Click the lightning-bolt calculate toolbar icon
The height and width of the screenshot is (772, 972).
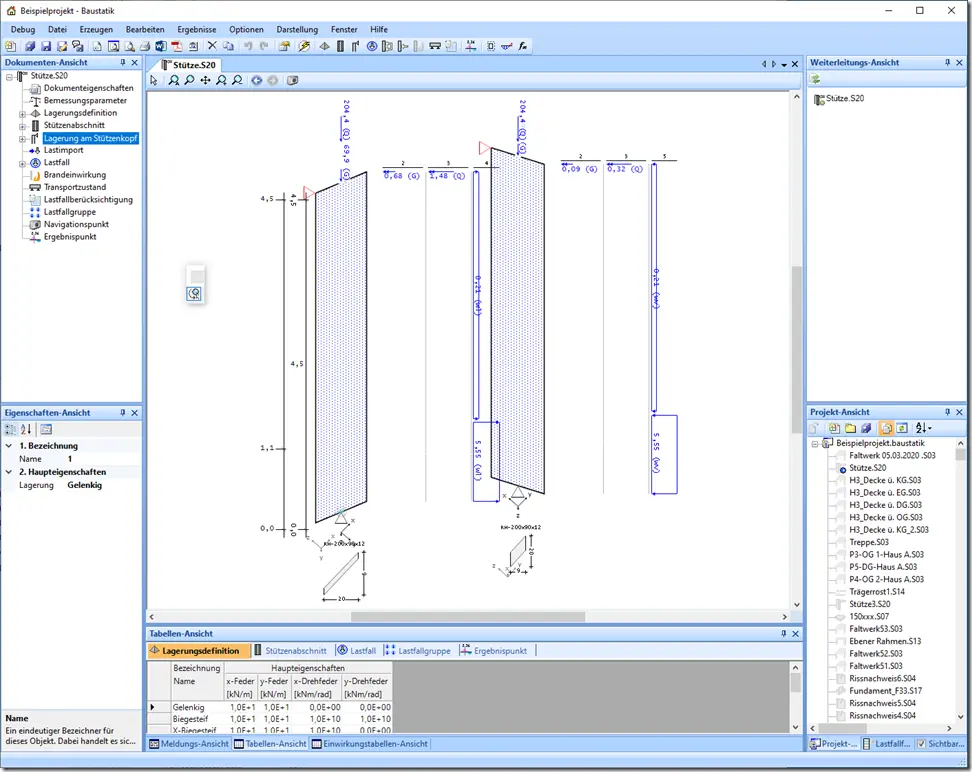pyautogui.click(x=304, y=46)
